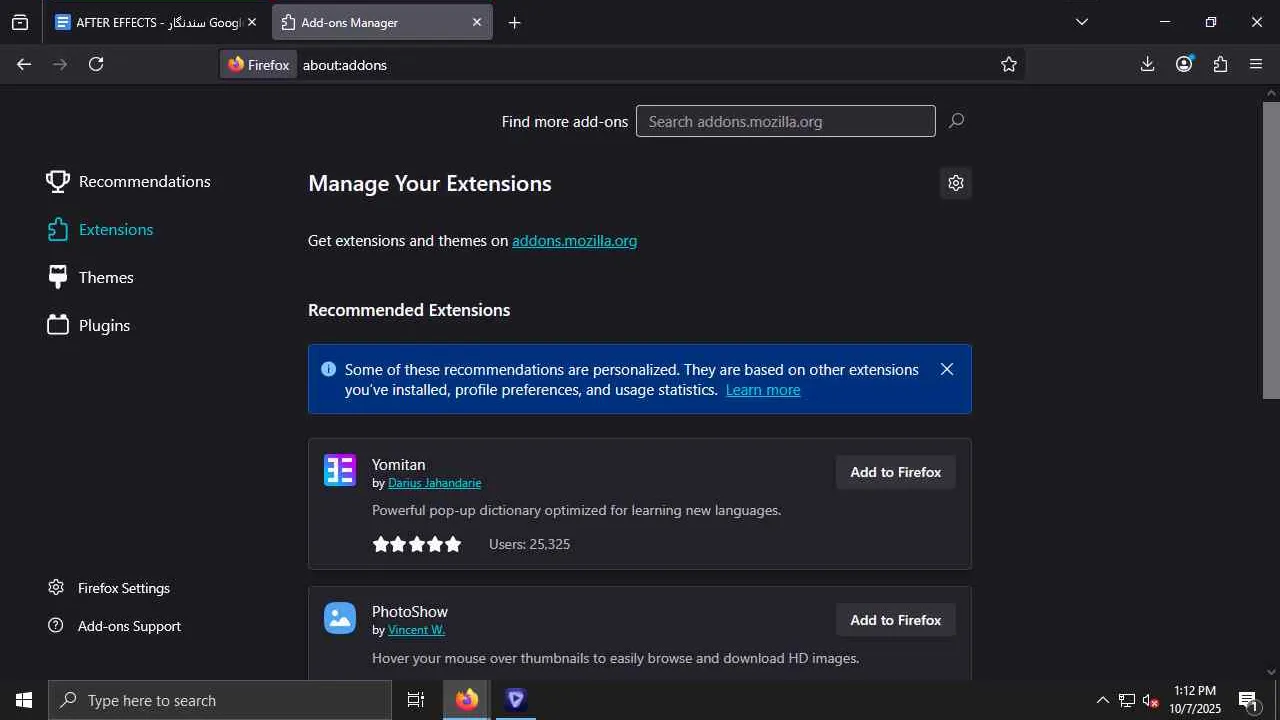The width and height of the screenshot is (1280, 720).
Task: Select Themes in the sidebar
Action: (x=105, y=277)
